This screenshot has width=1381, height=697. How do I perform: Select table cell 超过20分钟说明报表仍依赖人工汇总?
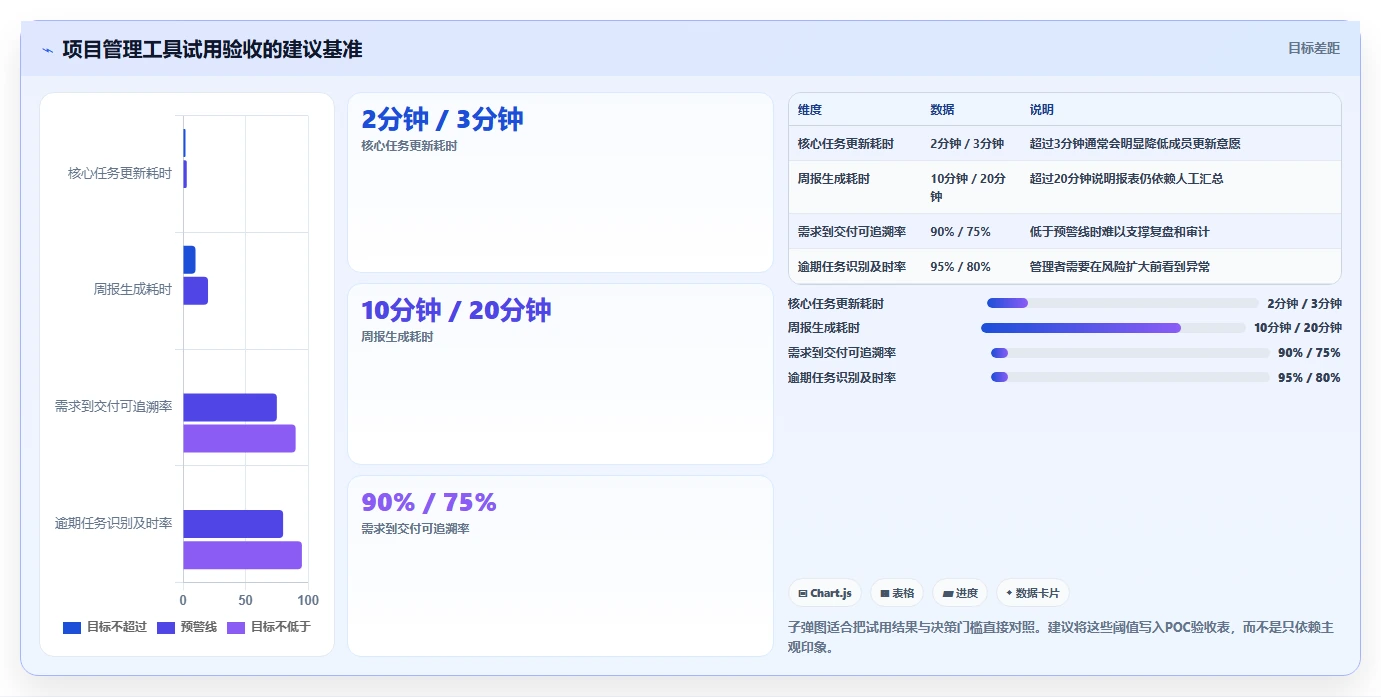(x=1126, y=179)
